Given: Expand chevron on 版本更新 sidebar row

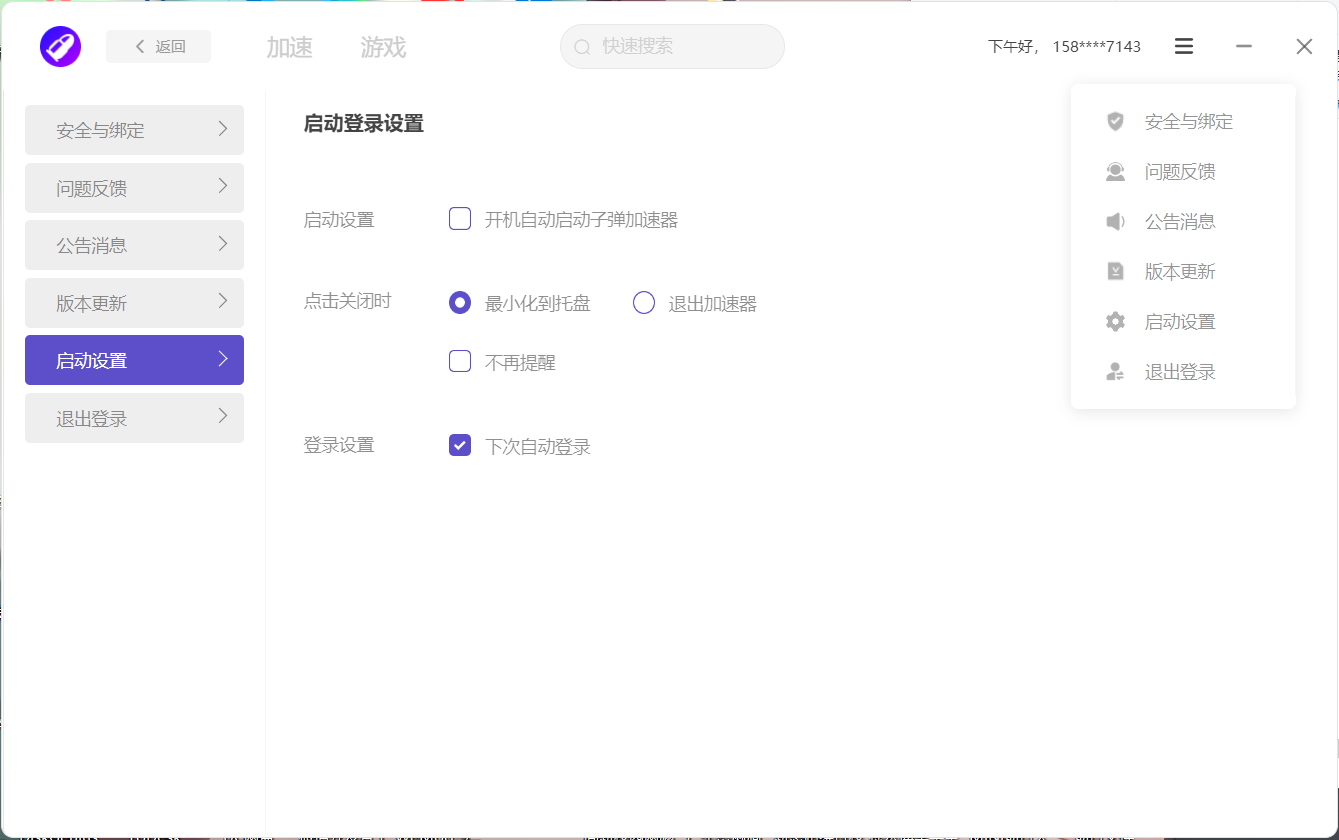Looking at the screenshot, I should [x=223, y=301].
